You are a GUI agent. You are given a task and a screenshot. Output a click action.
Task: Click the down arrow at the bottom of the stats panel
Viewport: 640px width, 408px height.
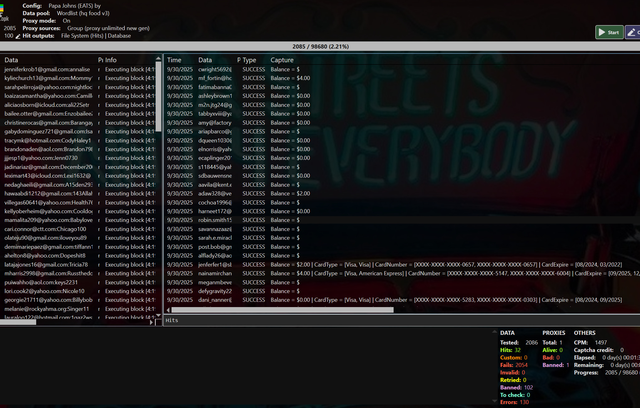[x=494, y=401]
